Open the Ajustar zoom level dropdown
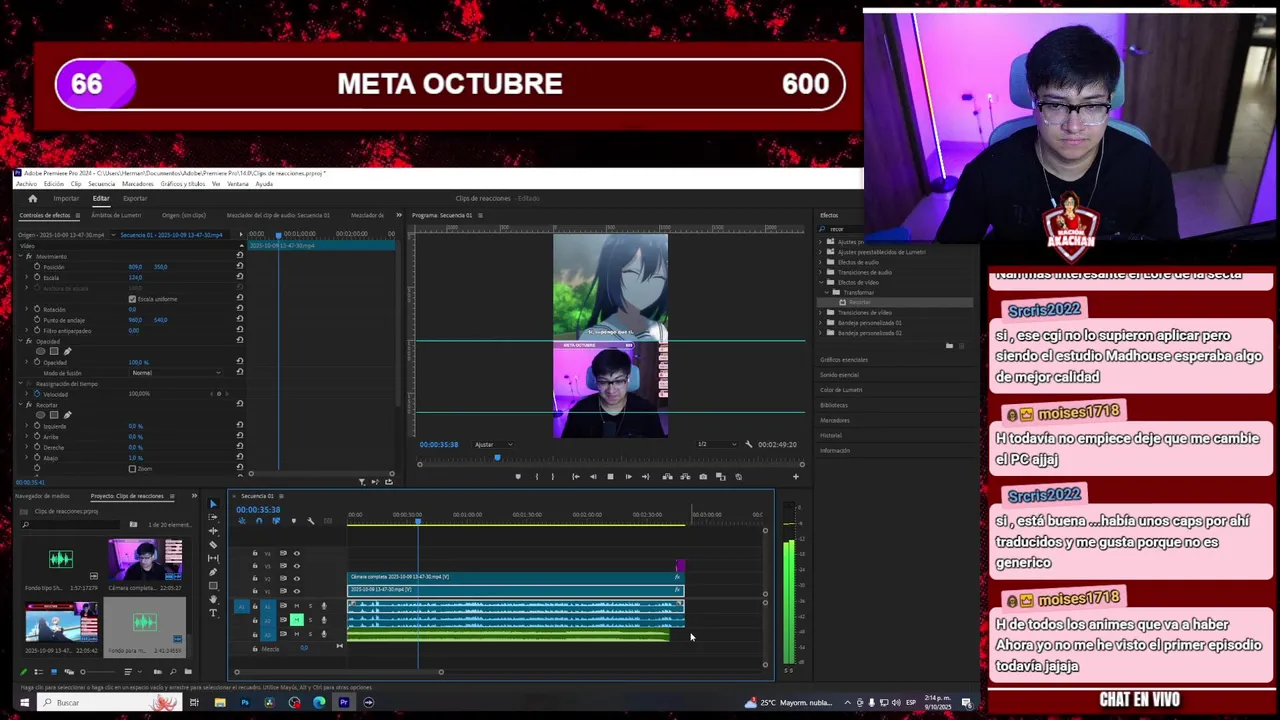The height and width of the screenshot is (720, 1280). (492, 444)
